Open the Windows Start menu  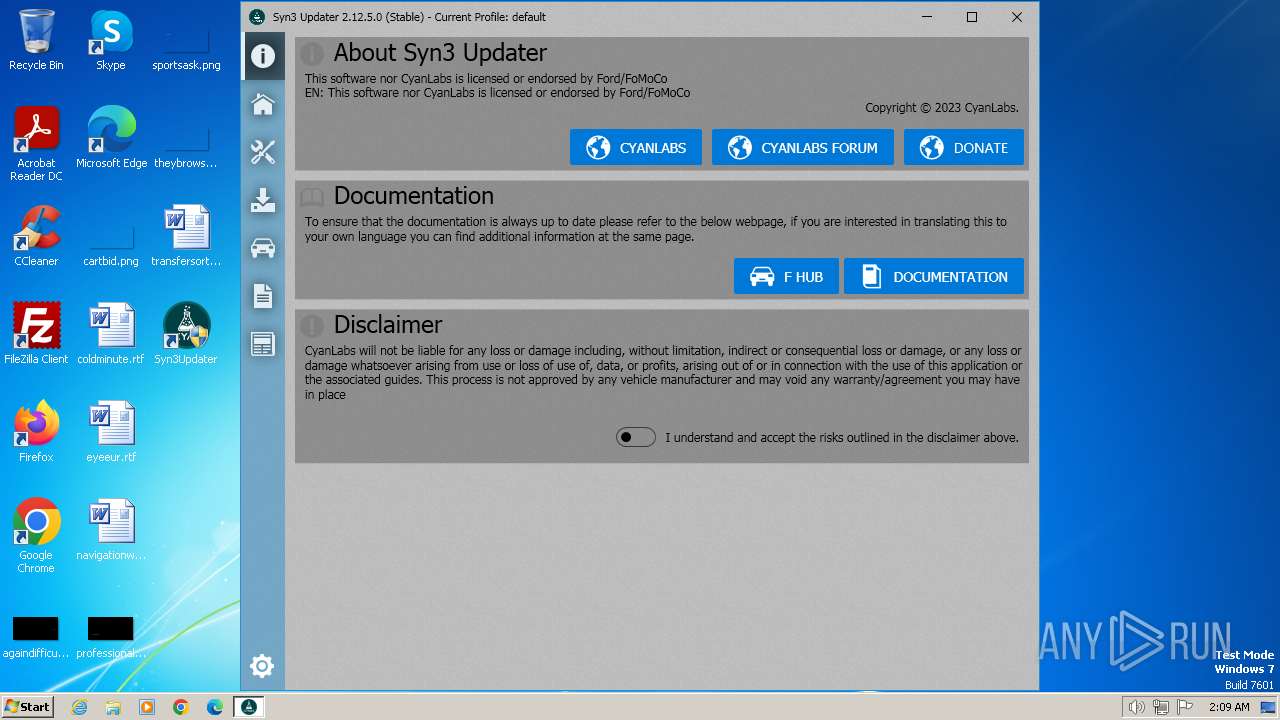point(28,706)
